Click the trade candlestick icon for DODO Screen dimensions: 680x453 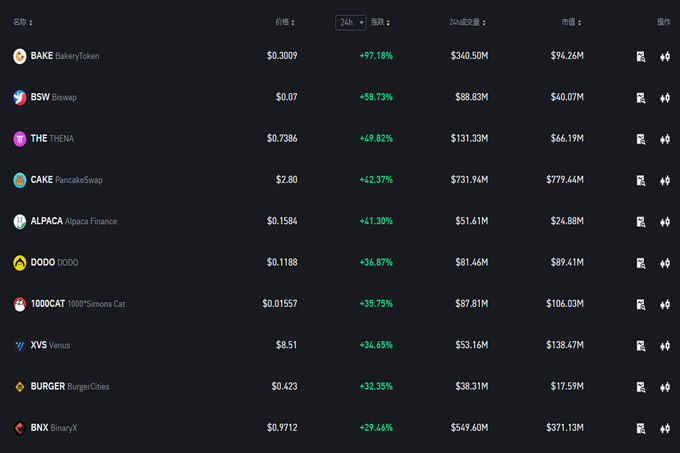(665, 263)
